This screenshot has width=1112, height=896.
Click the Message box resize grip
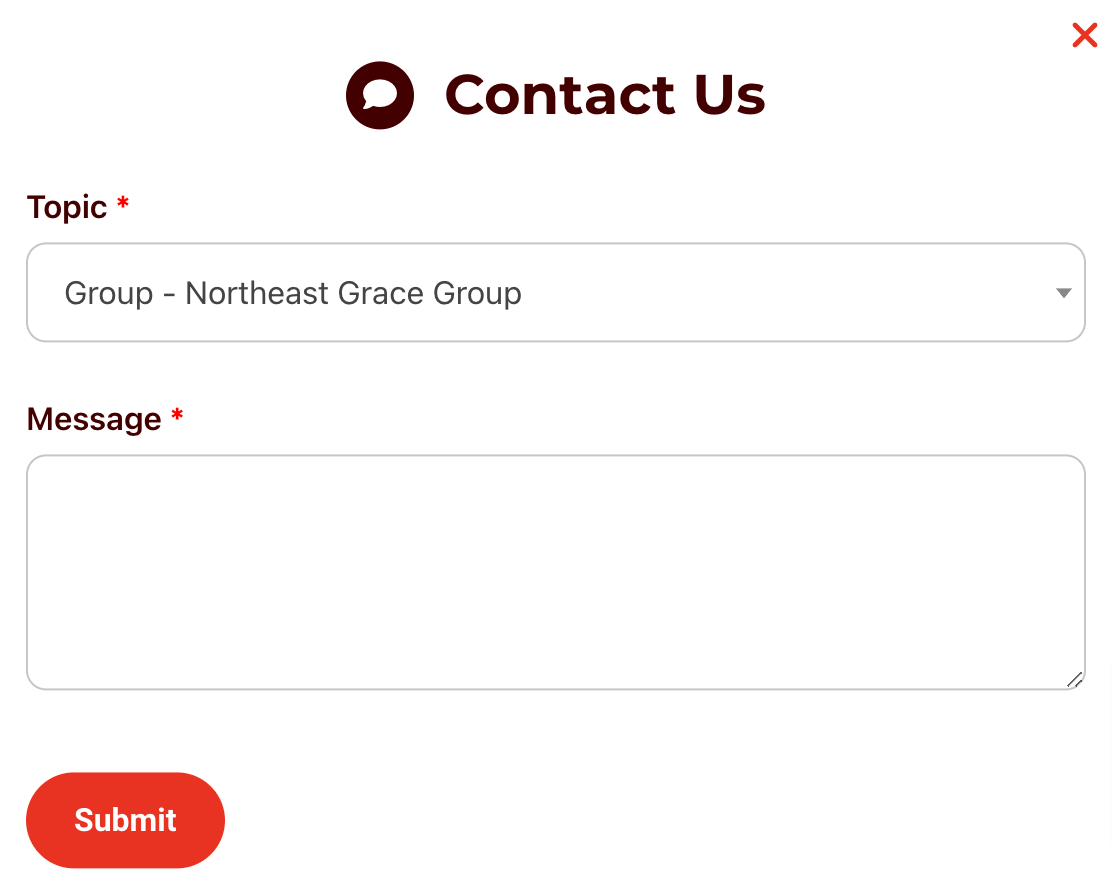(1074, 680)
